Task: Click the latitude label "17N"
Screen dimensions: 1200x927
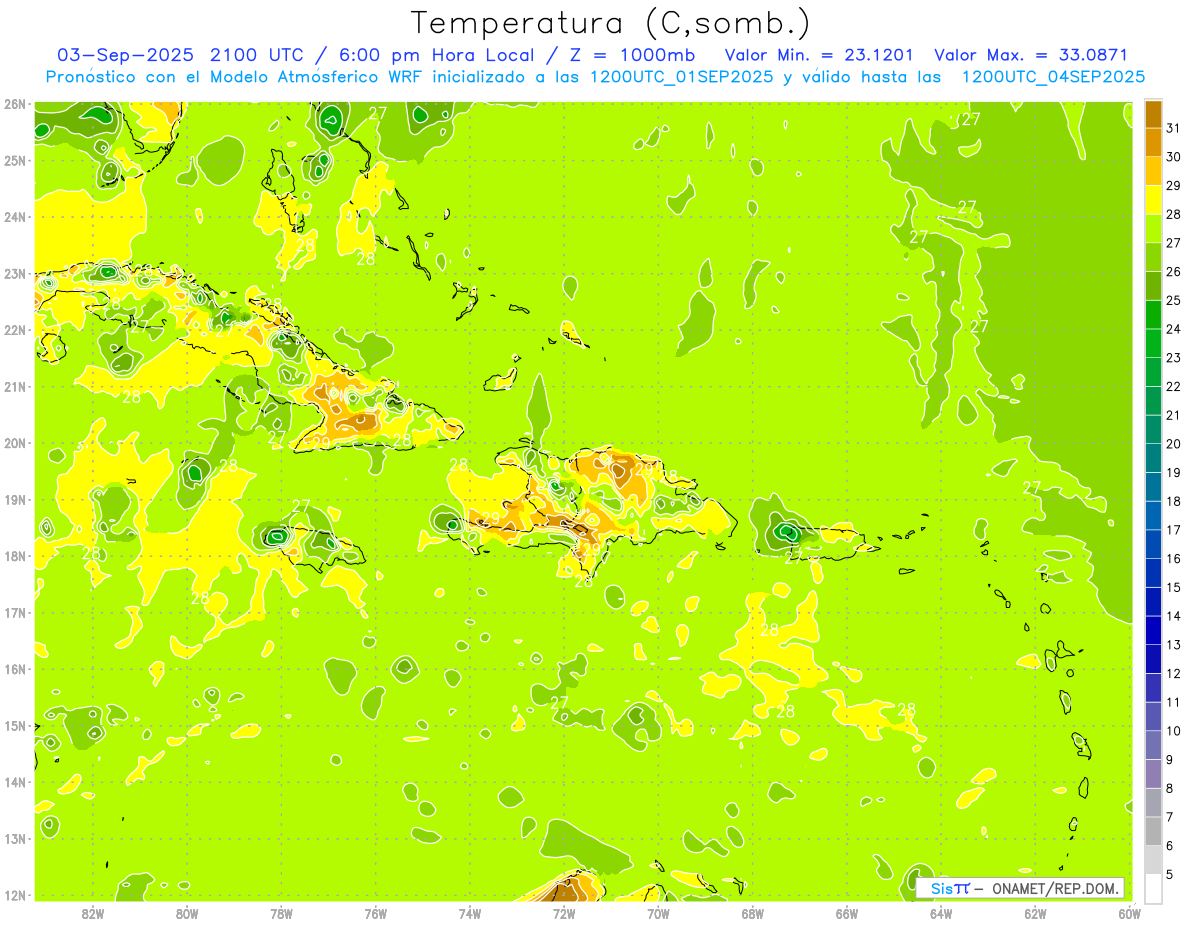Action: coord(15,612)
